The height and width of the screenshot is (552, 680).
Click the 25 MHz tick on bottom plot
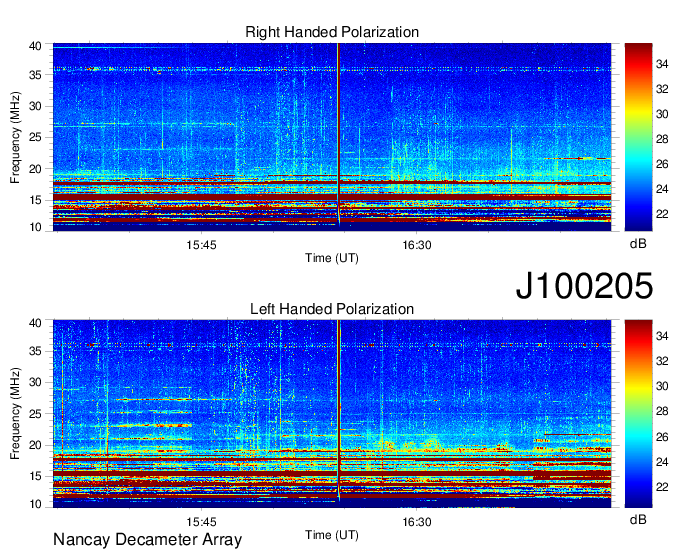pyautogui.click(x=35, y=414)
